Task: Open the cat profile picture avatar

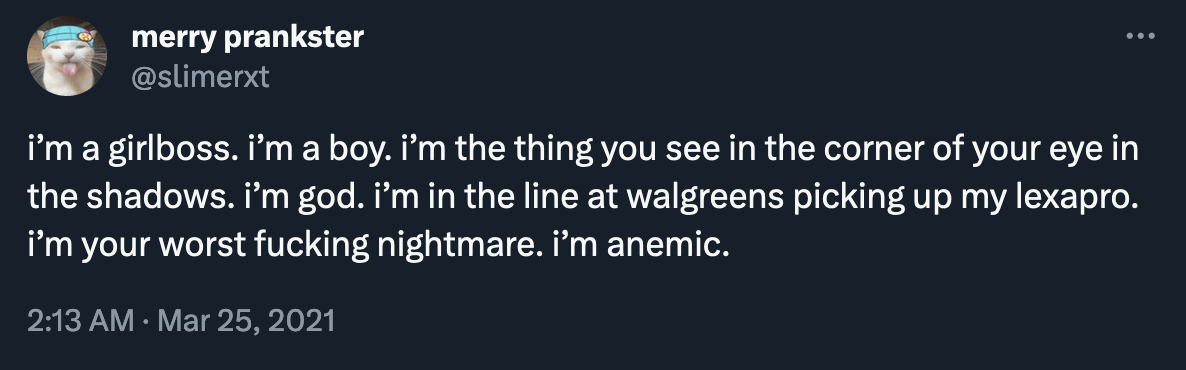Action: click(x=67, y=57)
